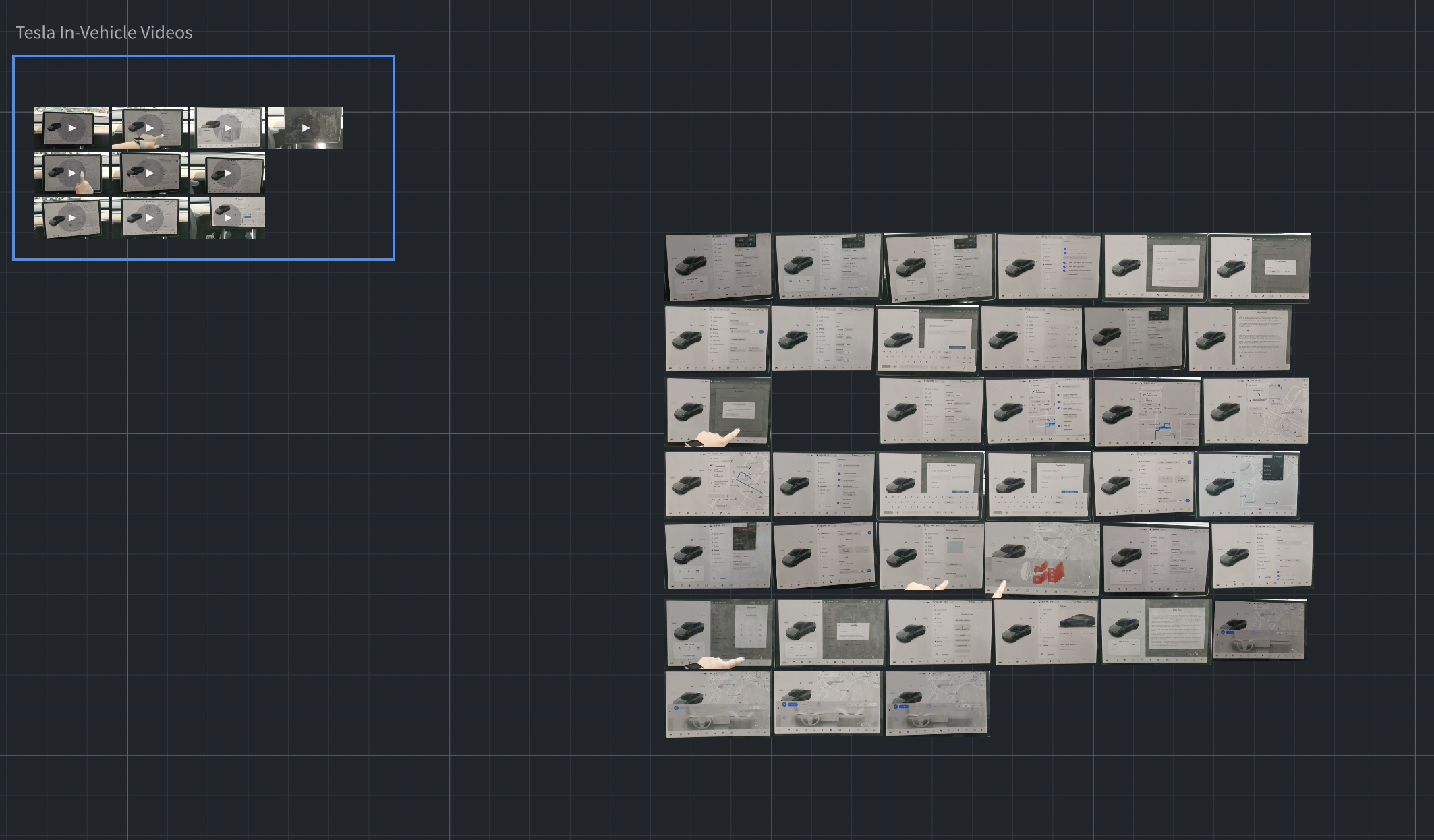The image size is (1434, 840).
Task: Select the image with the wristwatch hand touching a dialog
Action: [718, 411]
